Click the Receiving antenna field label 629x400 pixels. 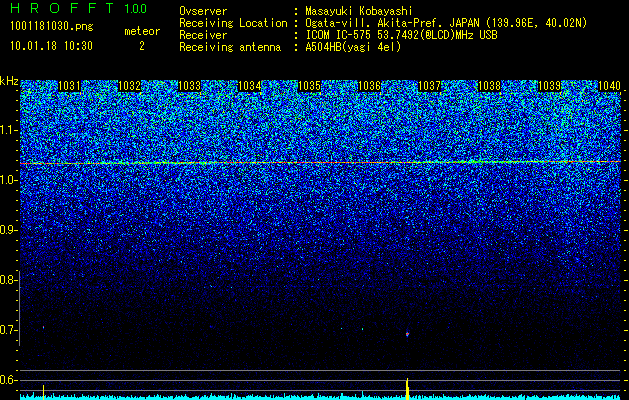[x=230, y=47]
